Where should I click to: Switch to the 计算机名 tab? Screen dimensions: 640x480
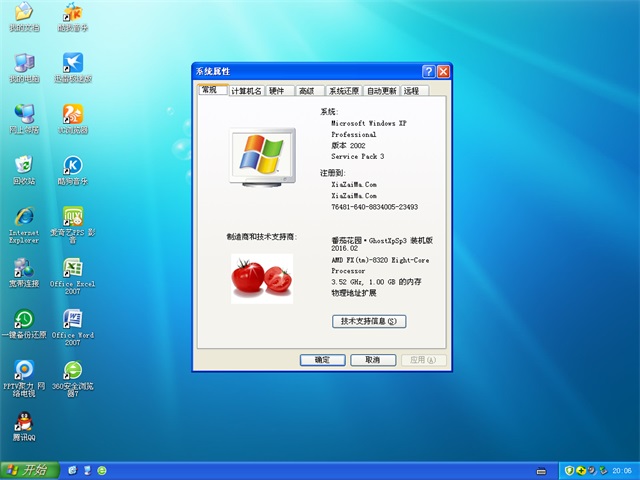(246, 91)
